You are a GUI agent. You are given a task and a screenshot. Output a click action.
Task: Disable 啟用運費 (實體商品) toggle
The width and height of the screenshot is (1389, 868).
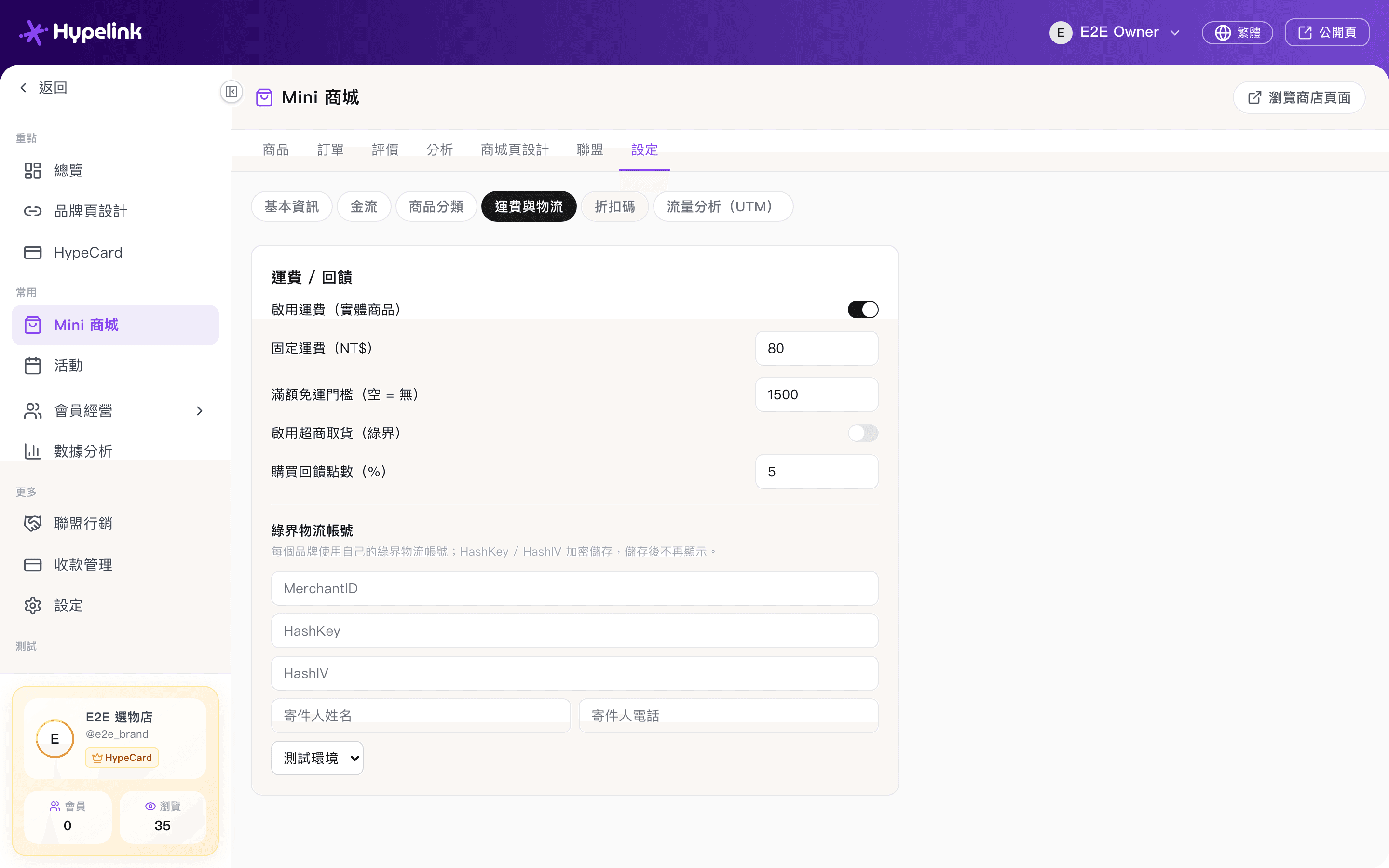[x=863, y=310]
